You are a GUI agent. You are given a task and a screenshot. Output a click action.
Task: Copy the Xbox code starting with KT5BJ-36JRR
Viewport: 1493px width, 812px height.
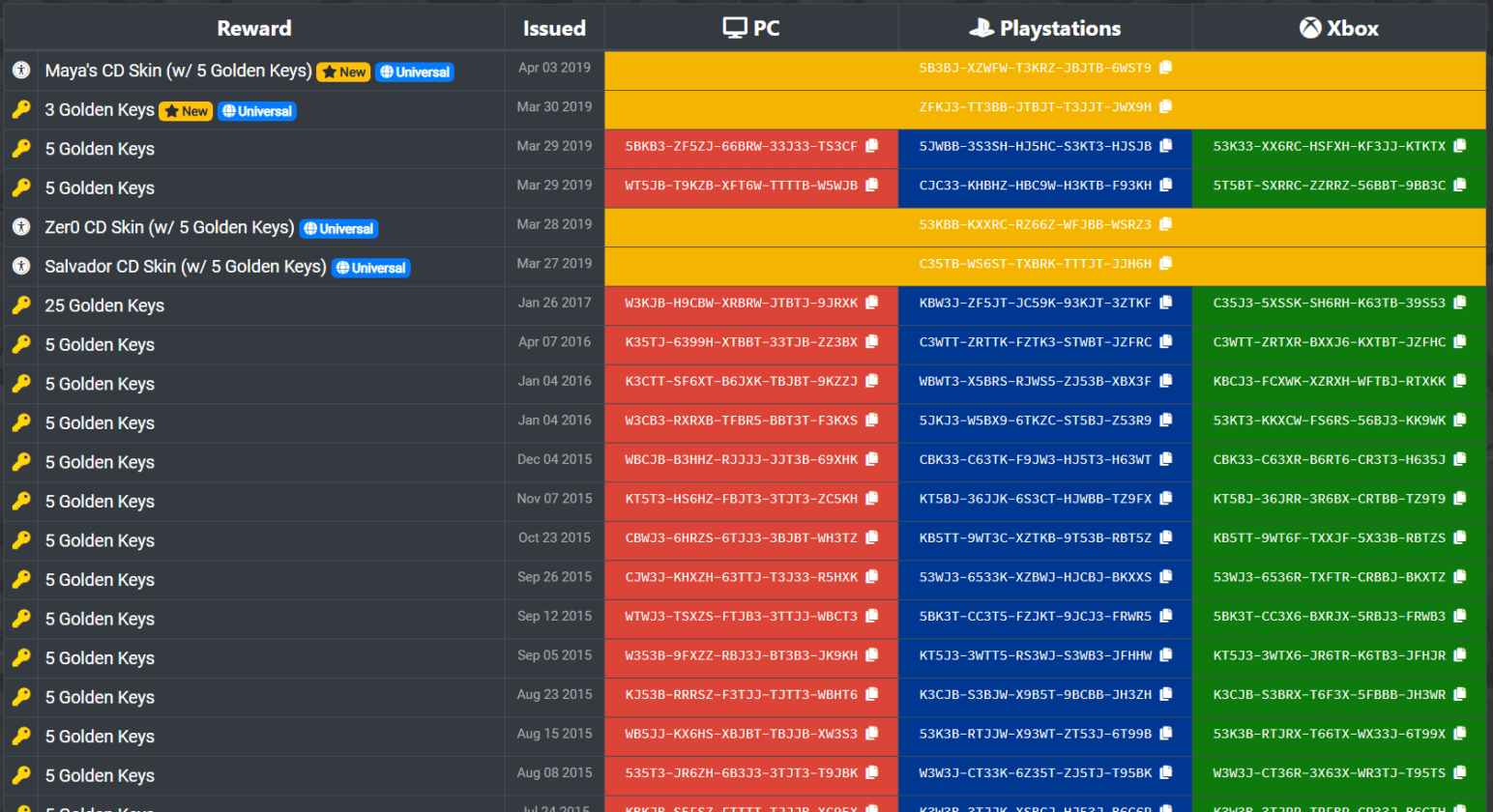pyautogui.click(x=1460, y=498)
